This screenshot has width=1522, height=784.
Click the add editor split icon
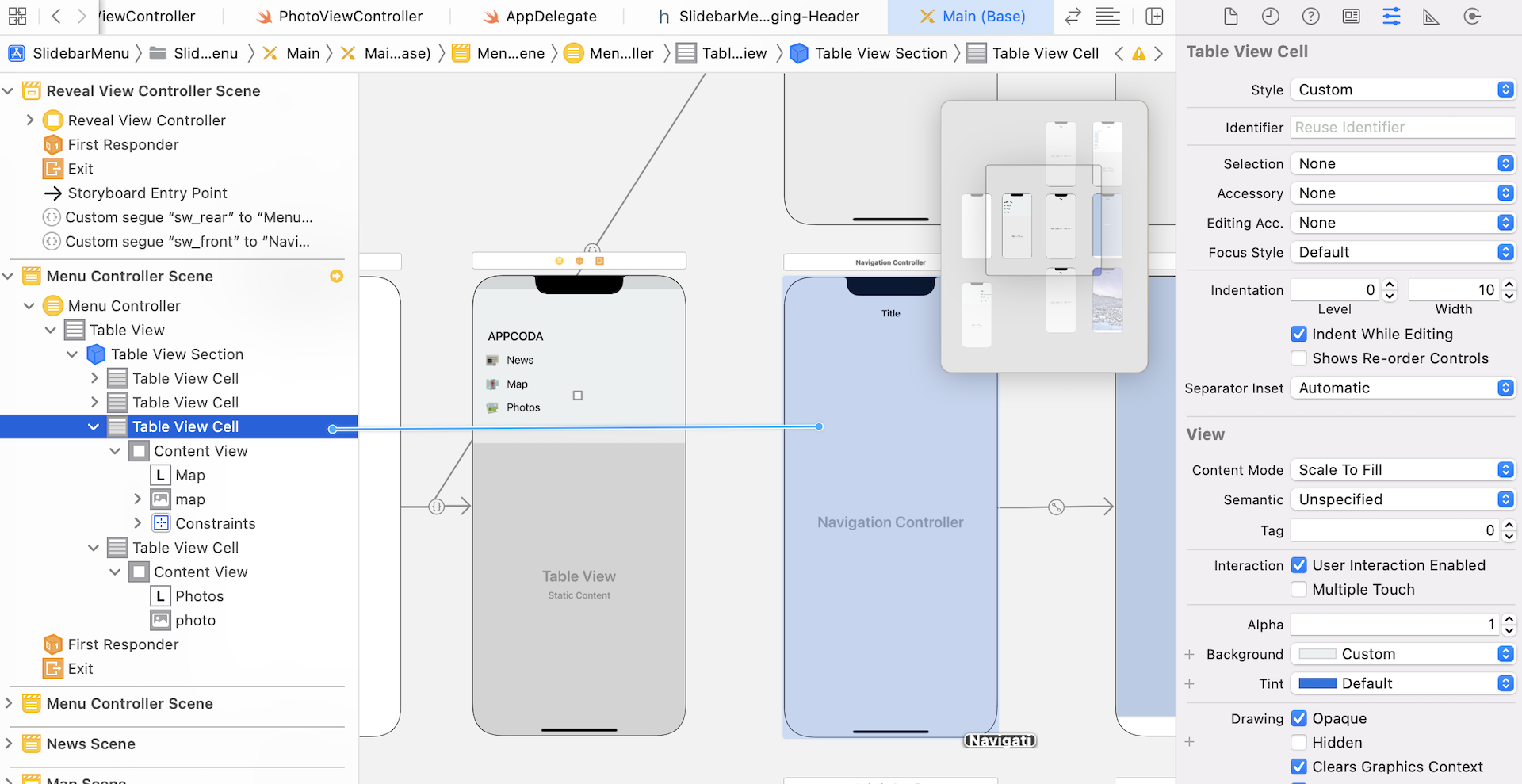(x=1154, y=17)
